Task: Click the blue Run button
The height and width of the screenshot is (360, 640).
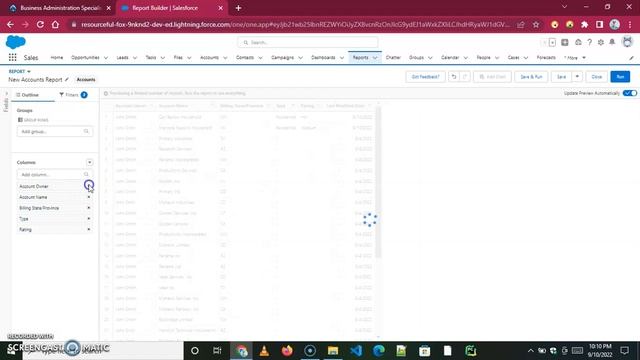Action: pyautogui.click(x=620, y=77)
